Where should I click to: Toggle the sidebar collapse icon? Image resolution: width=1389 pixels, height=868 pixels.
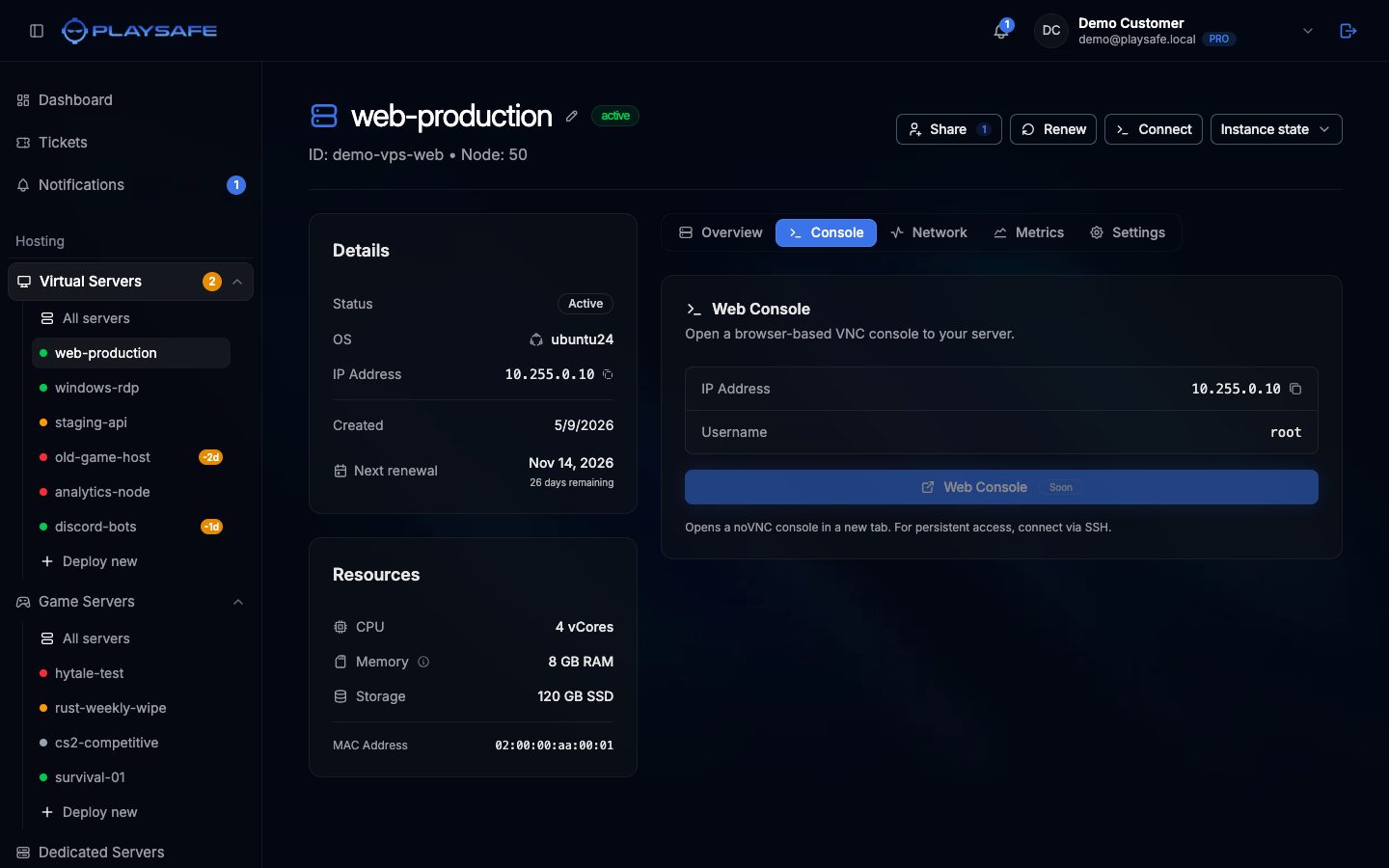37,31
